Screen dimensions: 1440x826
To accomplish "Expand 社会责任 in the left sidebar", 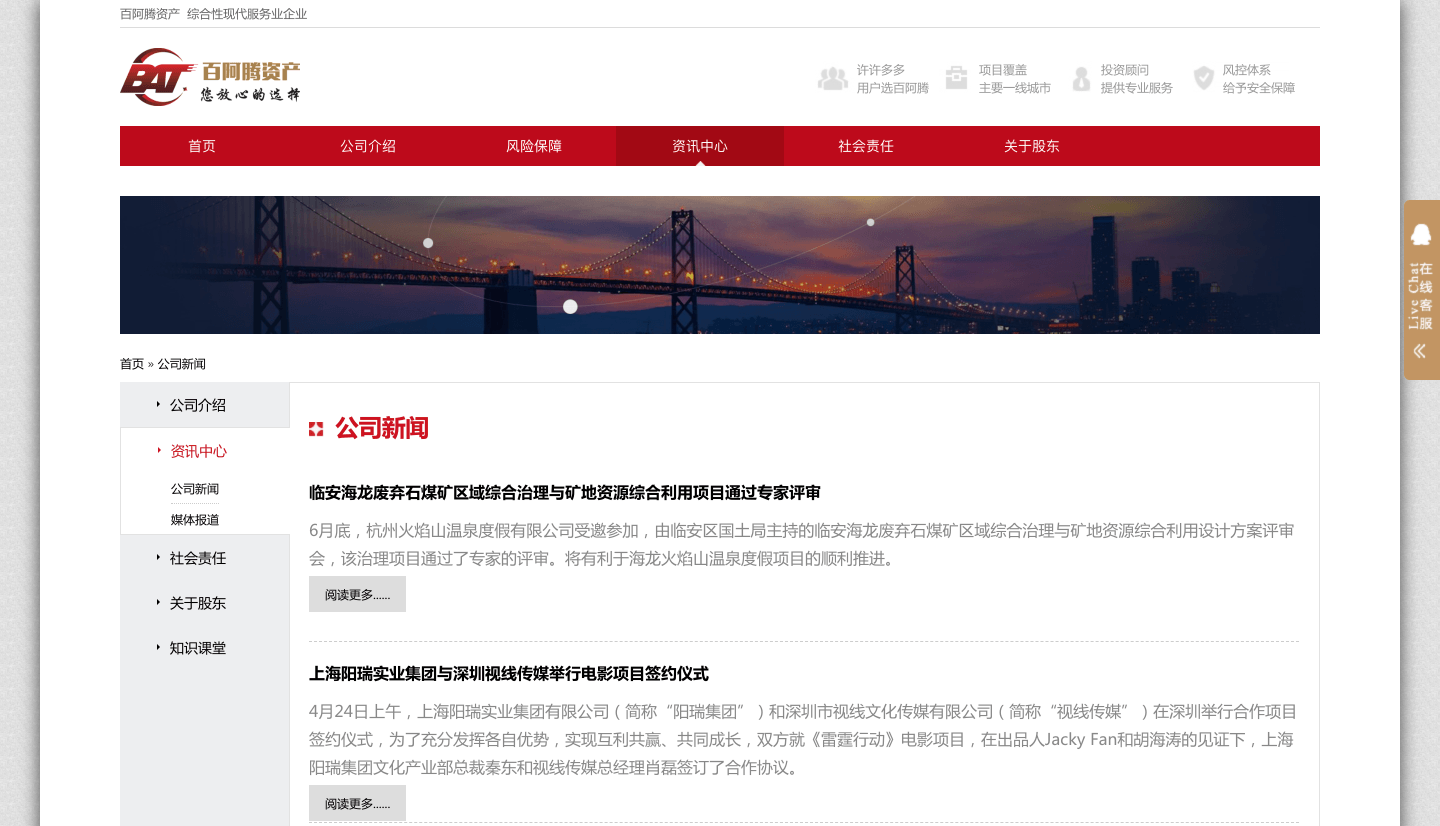I will pos(198,558).
